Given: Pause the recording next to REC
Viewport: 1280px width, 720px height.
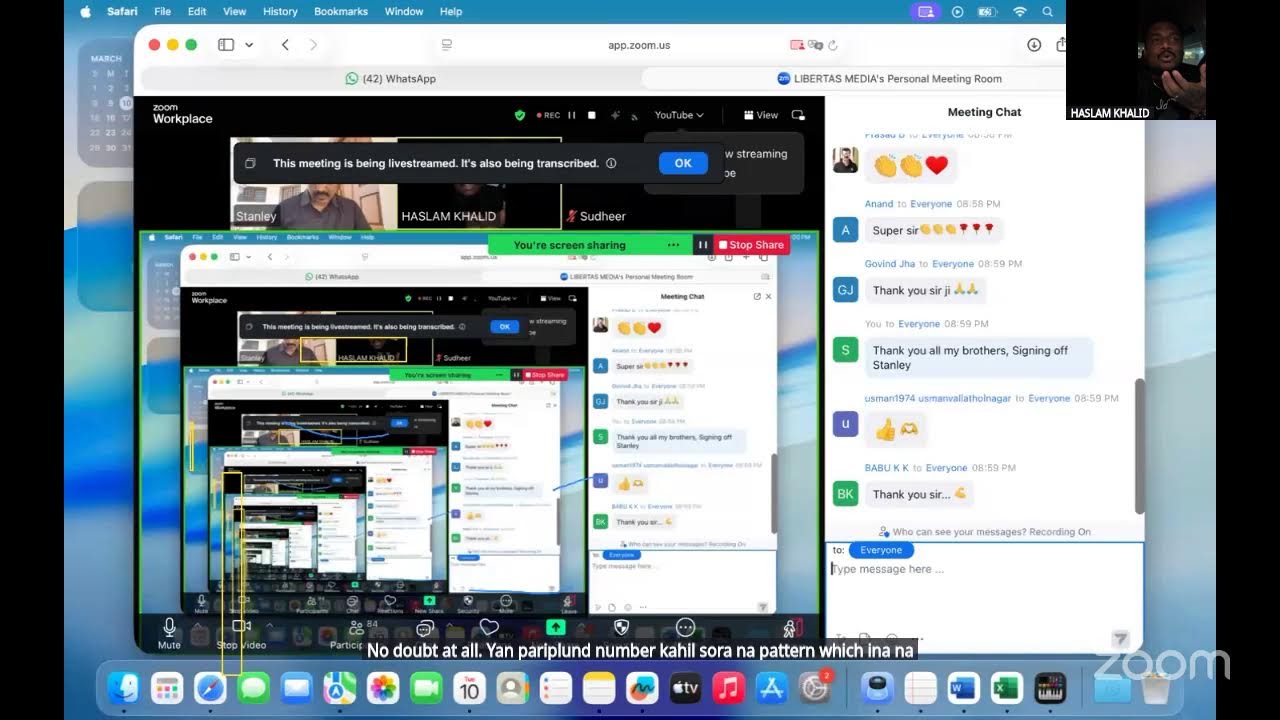Looking at the screenshot, I should (572, 115).
